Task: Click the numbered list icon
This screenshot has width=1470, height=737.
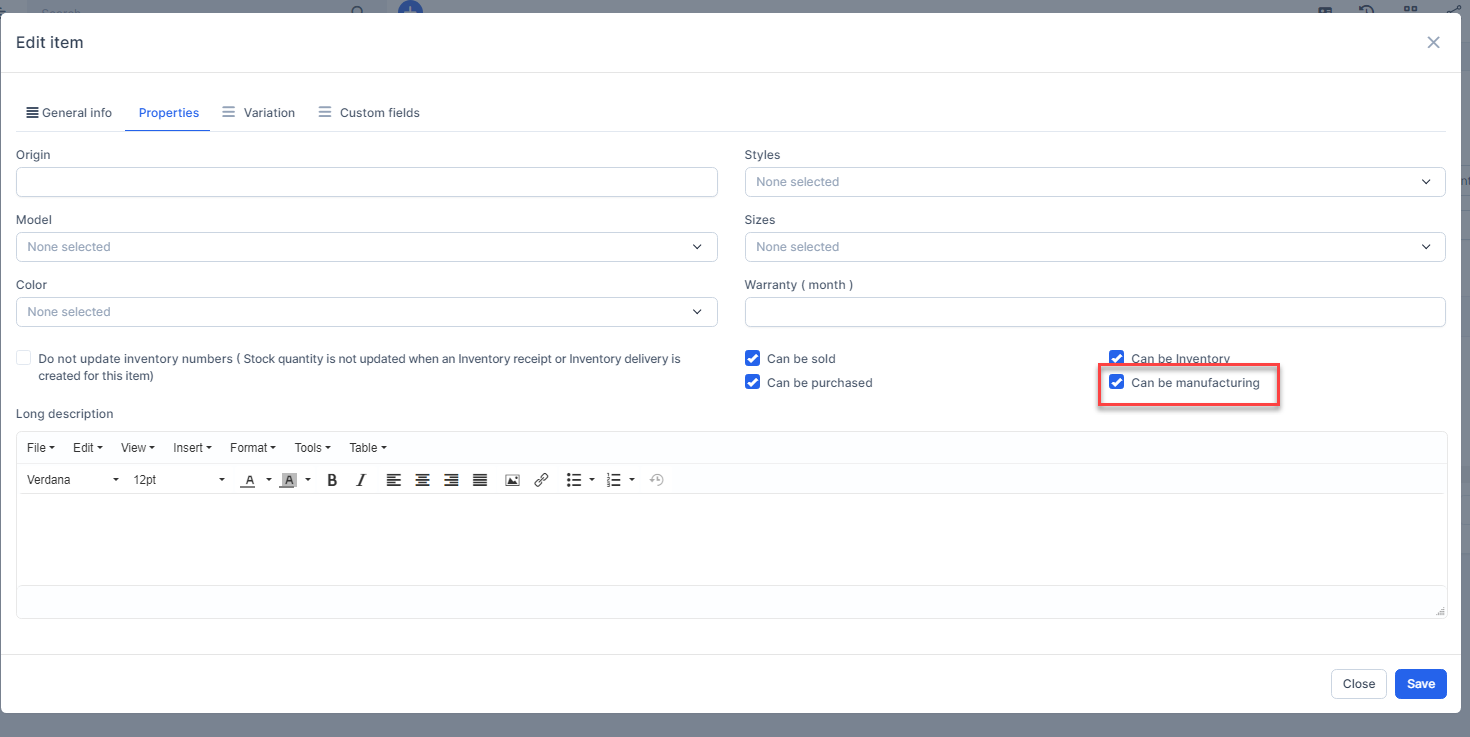Action: click(614, 480)
